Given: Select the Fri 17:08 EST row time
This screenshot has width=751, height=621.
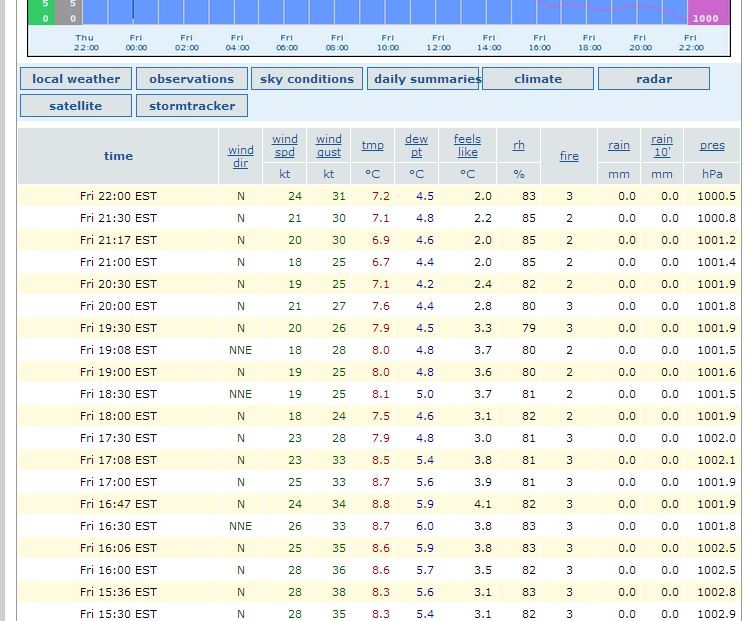Looking at the screenshot, I should 118,460.
